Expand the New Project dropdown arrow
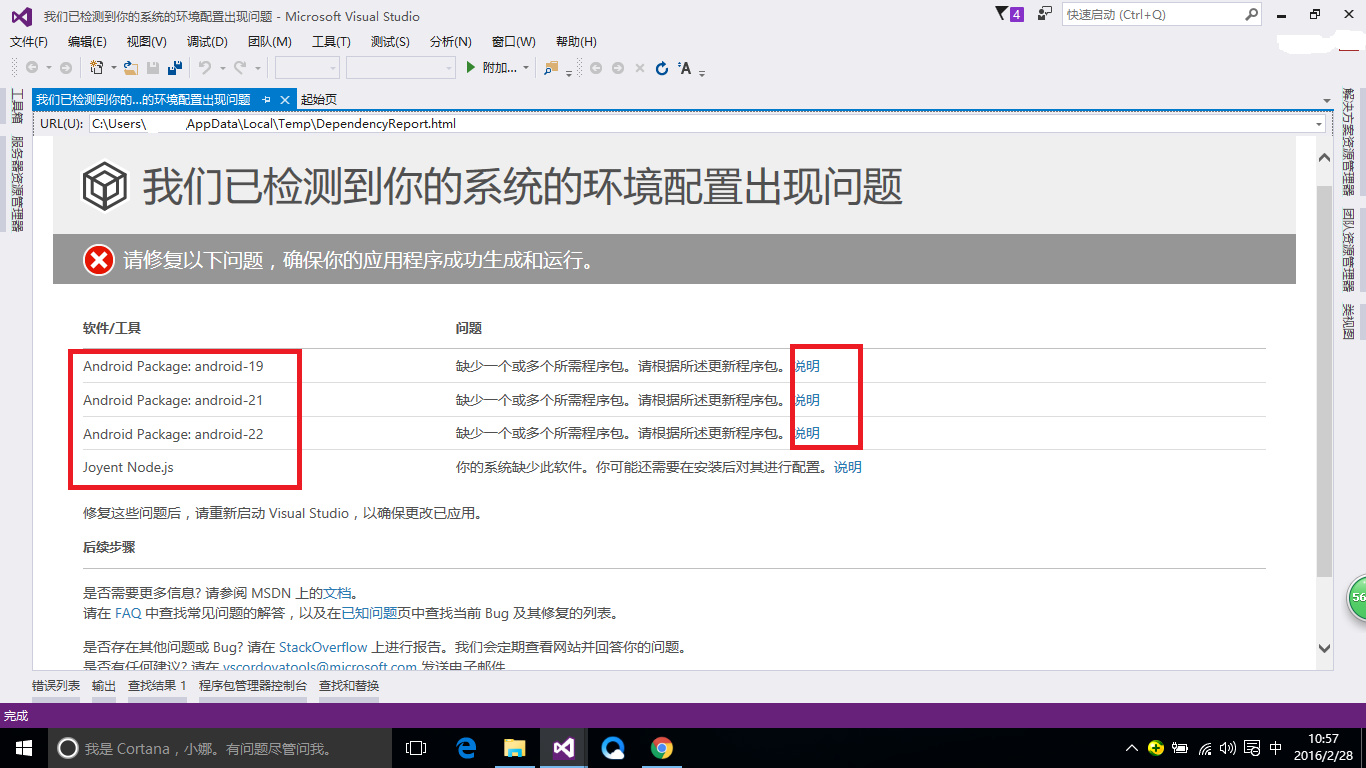Screen dimensions: 1366x768 pyautogui.click(x=113, y=68)
